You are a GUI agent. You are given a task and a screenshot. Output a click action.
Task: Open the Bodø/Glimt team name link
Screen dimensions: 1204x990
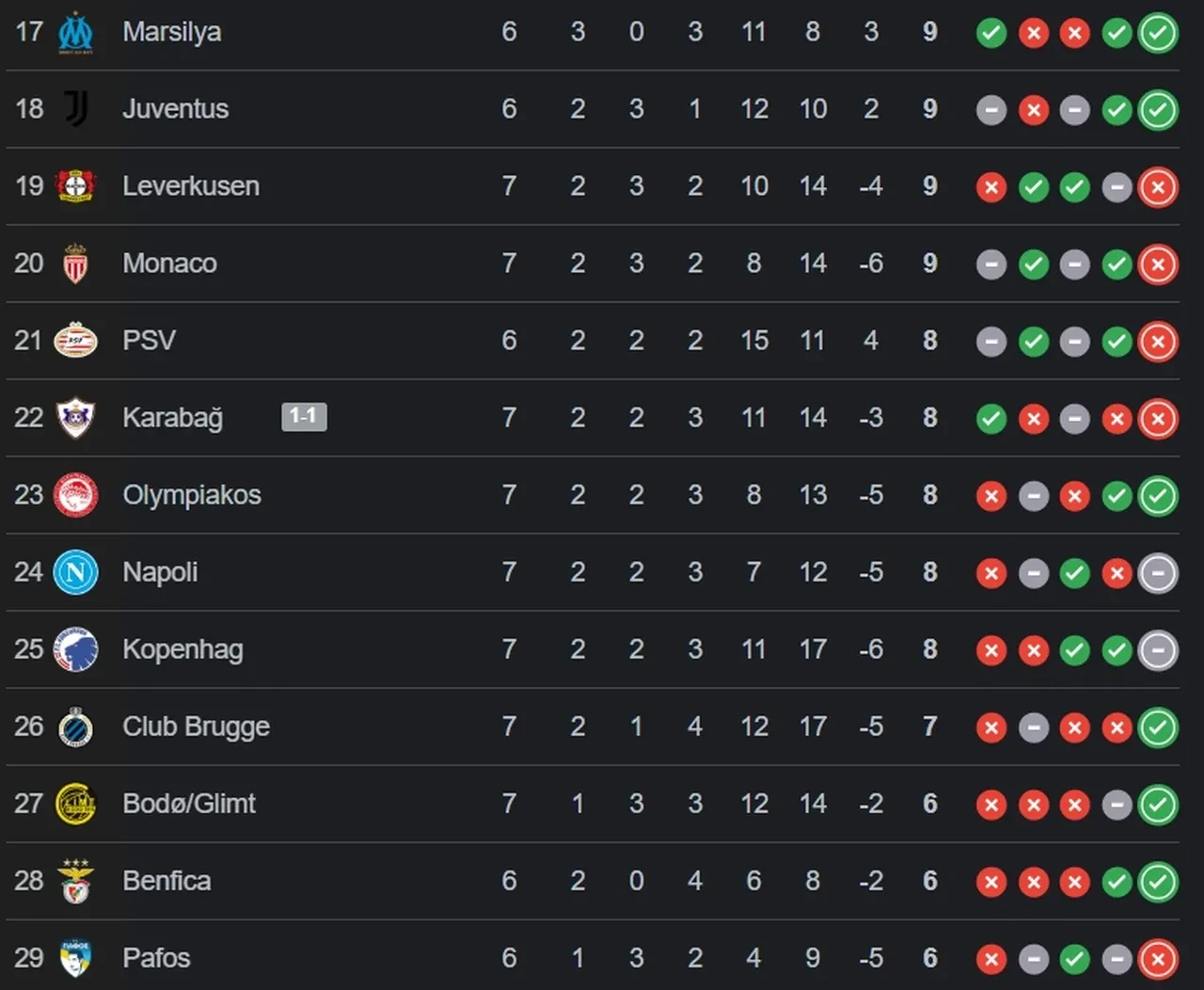(x=189, y=804)
